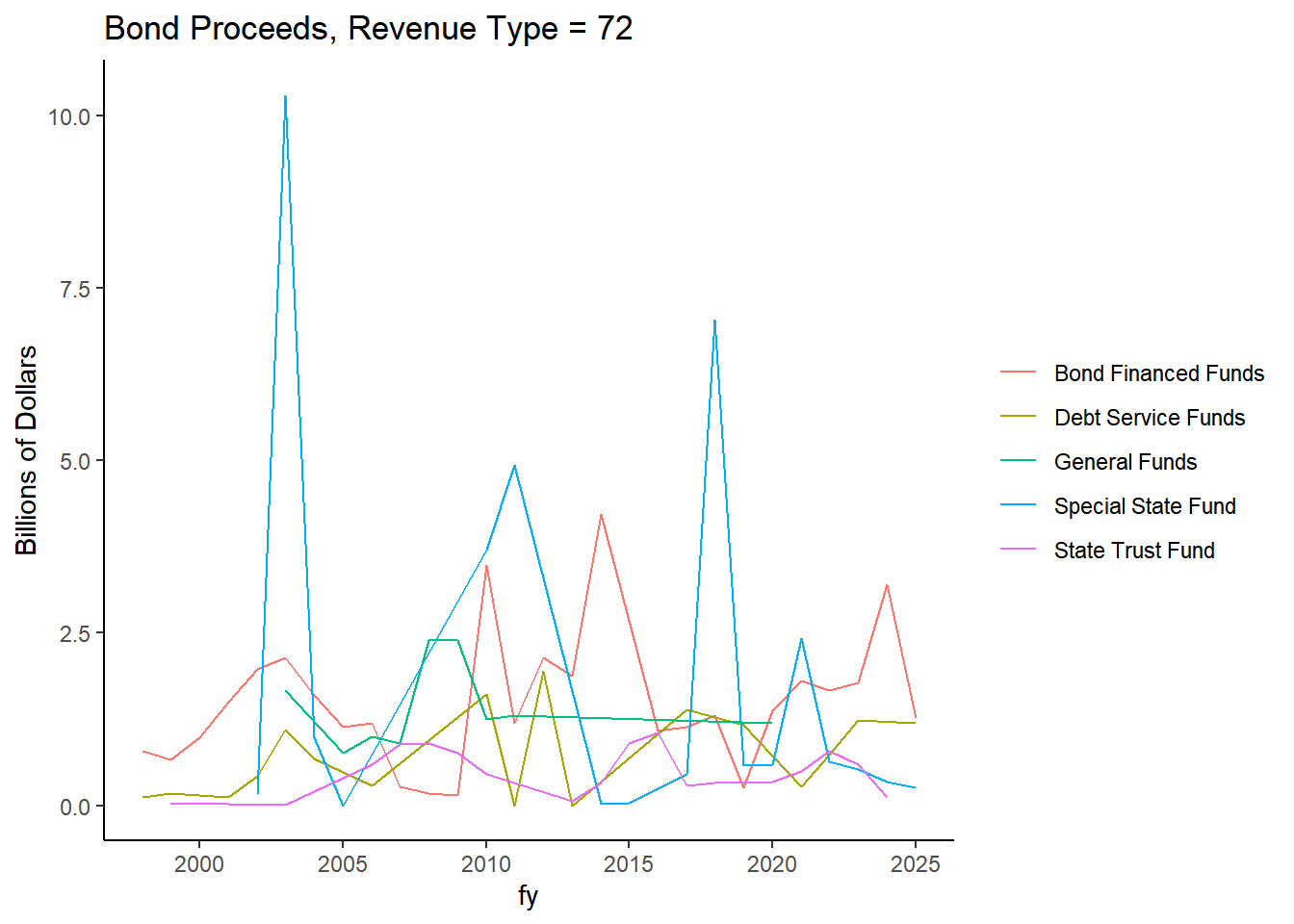Click the x-axis tick label 2025

pos(916,864)
